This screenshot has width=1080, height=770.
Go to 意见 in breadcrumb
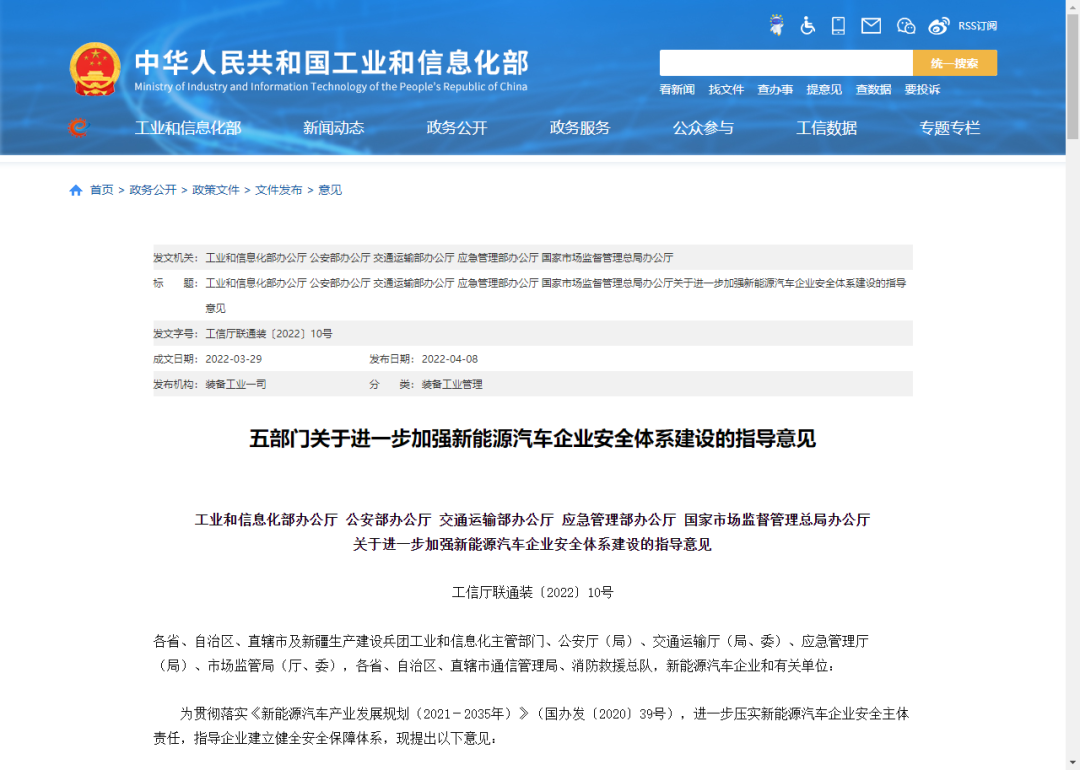pos(330,190)
